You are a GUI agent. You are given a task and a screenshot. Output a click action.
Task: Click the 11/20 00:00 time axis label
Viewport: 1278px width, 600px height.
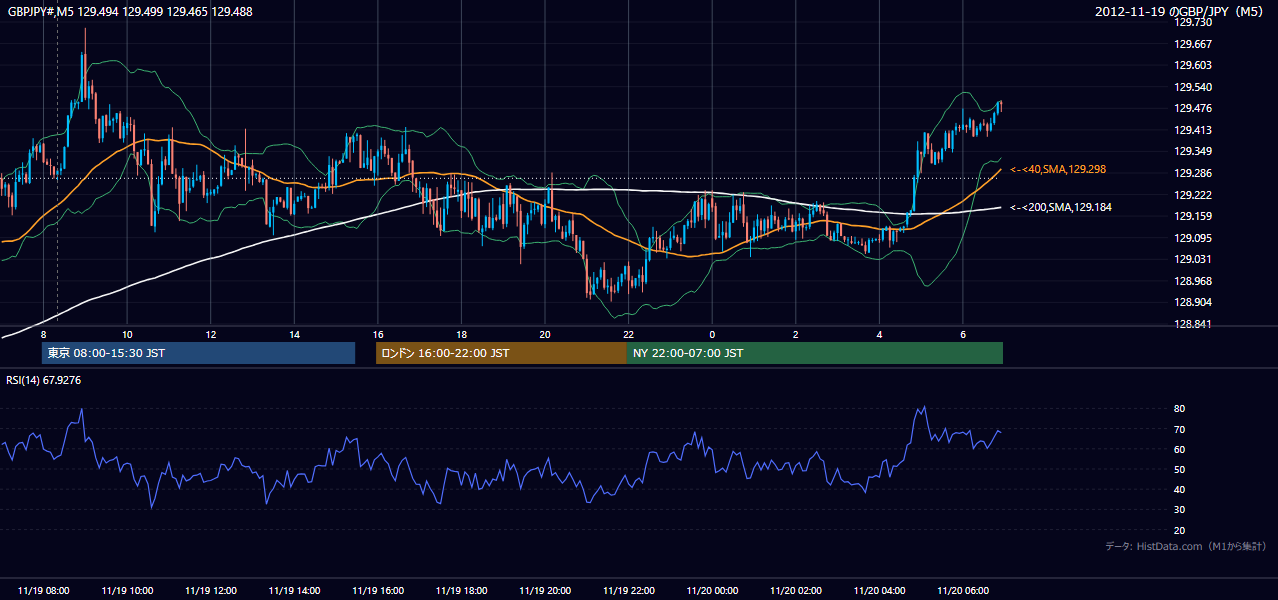click(x=712, y=590)
